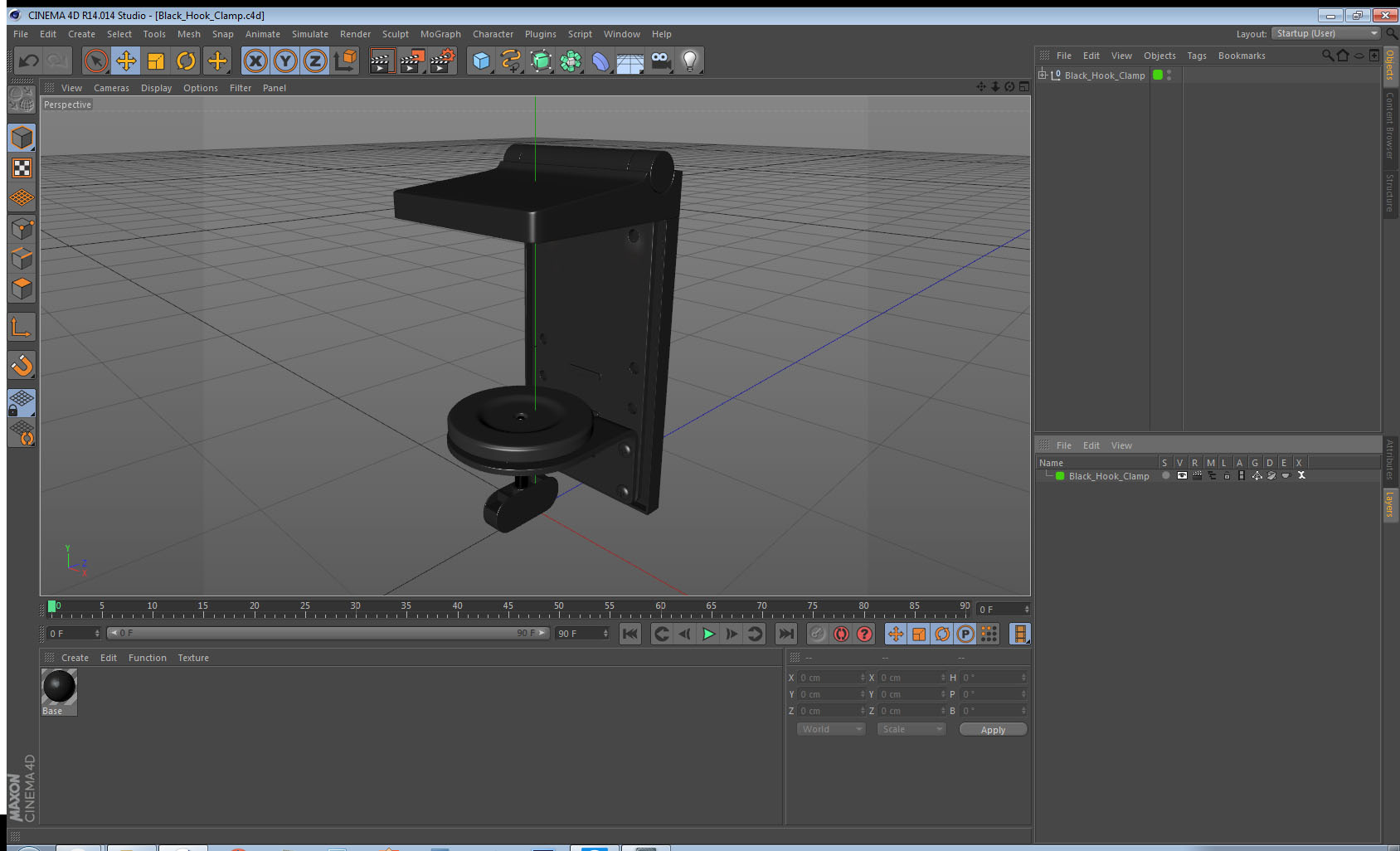
Task: Play the animation forward
Action: click(708, 634)
